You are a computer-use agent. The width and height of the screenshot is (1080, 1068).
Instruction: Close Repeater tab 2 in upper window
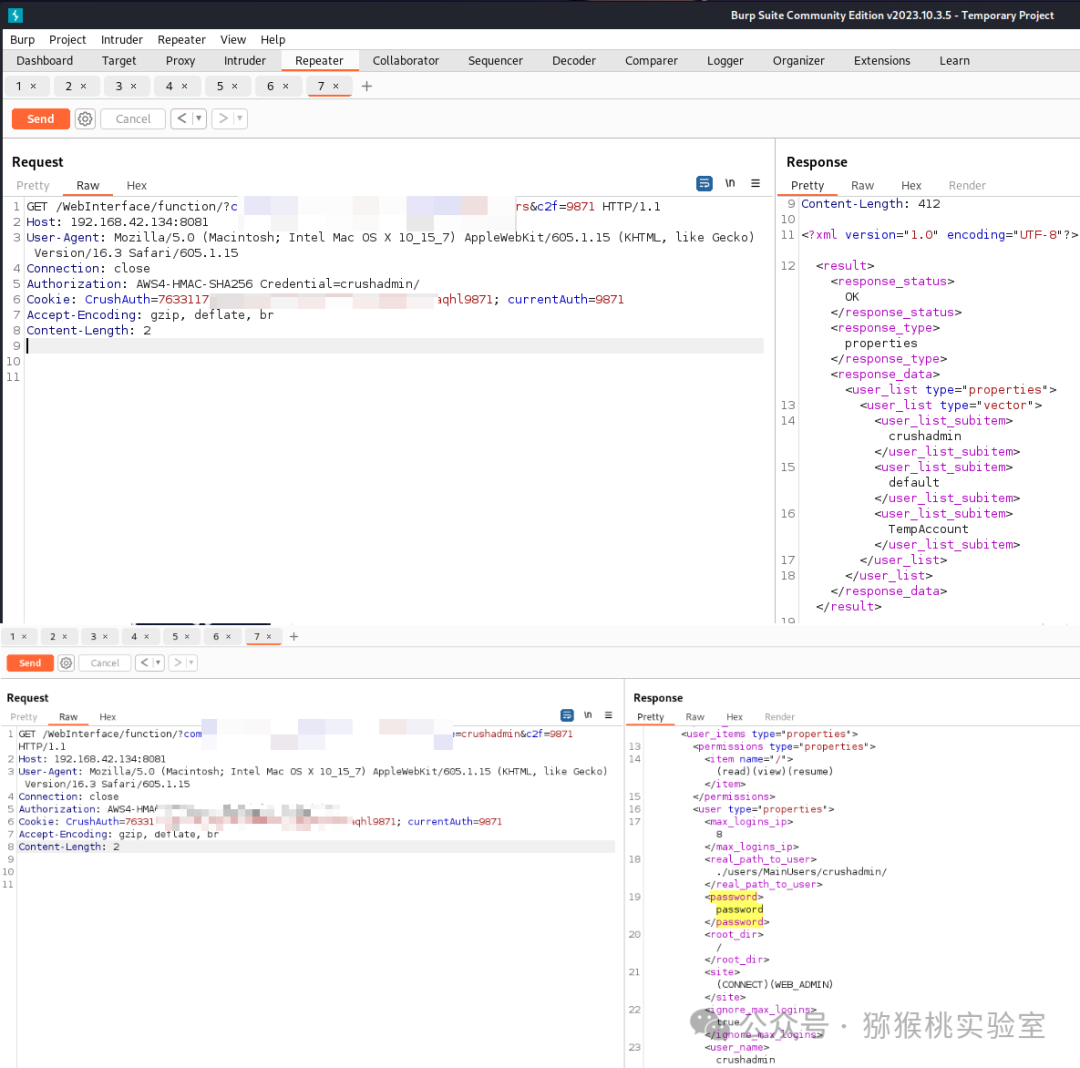pyautogui.click(x=83, y=86)
